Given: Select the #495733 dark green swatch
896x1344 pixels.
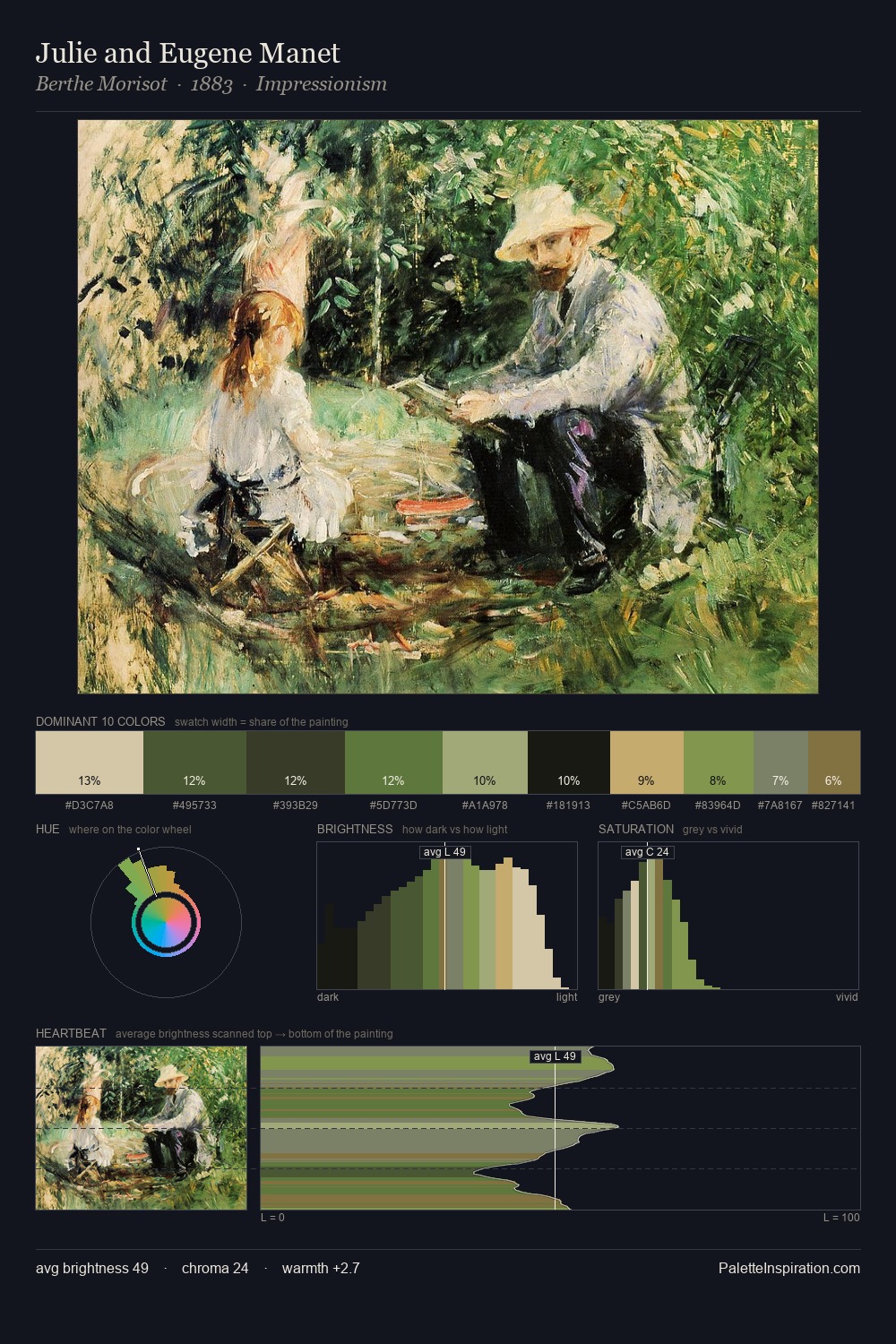Looking at the screenshot, I should tap(194, 762).
